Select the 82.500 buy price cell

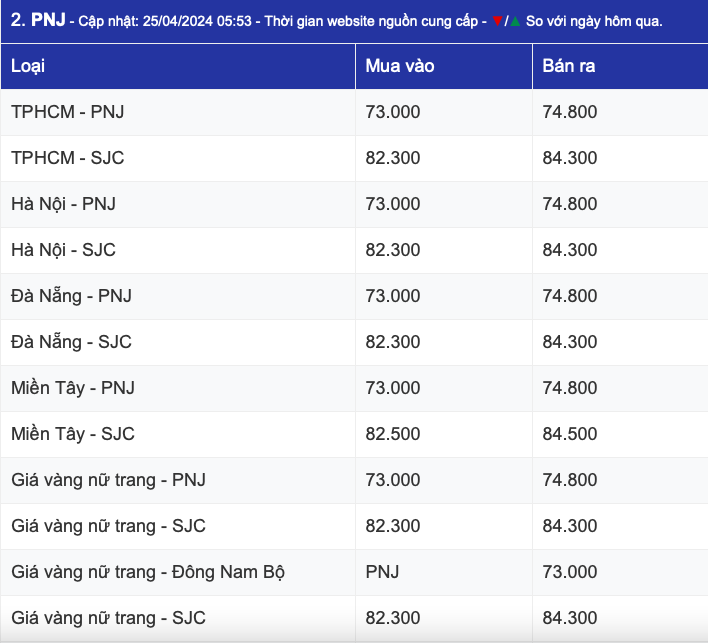coord(393,434)
